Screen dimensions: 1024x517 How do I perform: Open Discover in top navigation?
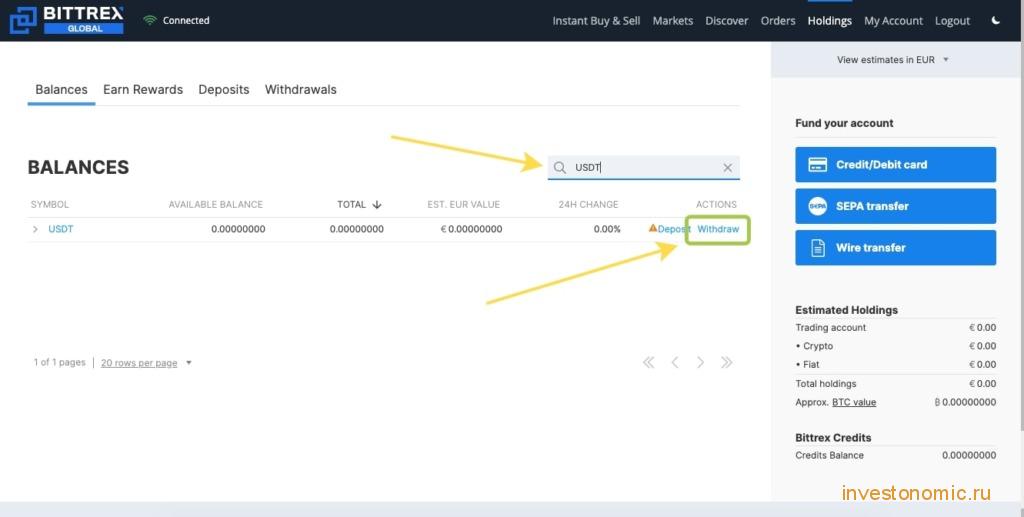click(726, 21)
